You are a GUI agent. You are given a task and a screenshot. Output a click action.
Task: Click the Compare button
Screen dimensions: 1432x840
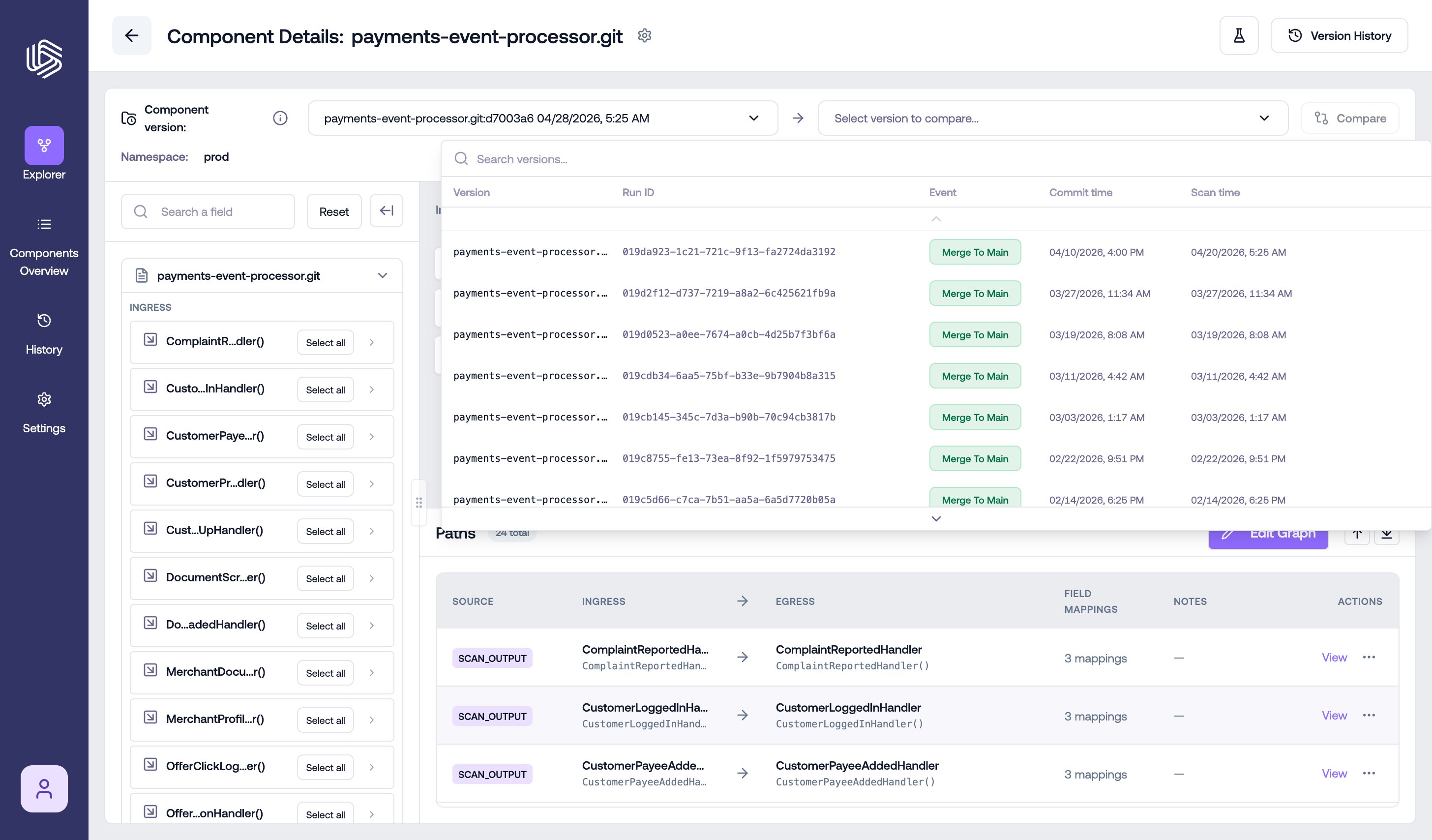coord(1349,118)
